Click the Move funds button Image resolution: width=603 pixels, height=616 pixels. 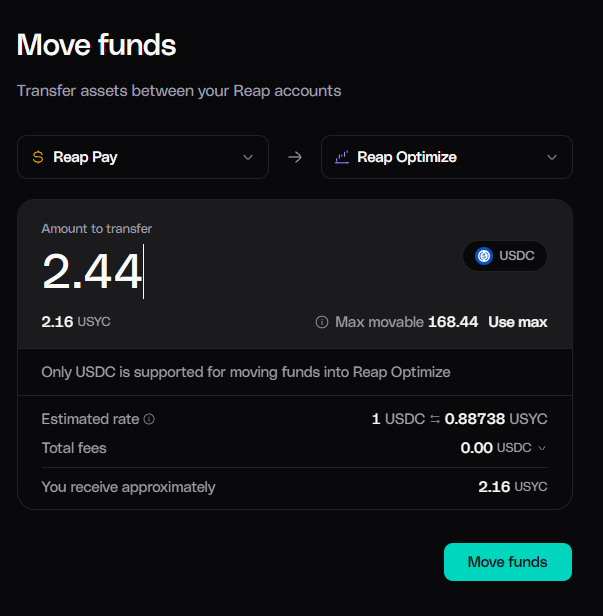click(x=508, y=562)
